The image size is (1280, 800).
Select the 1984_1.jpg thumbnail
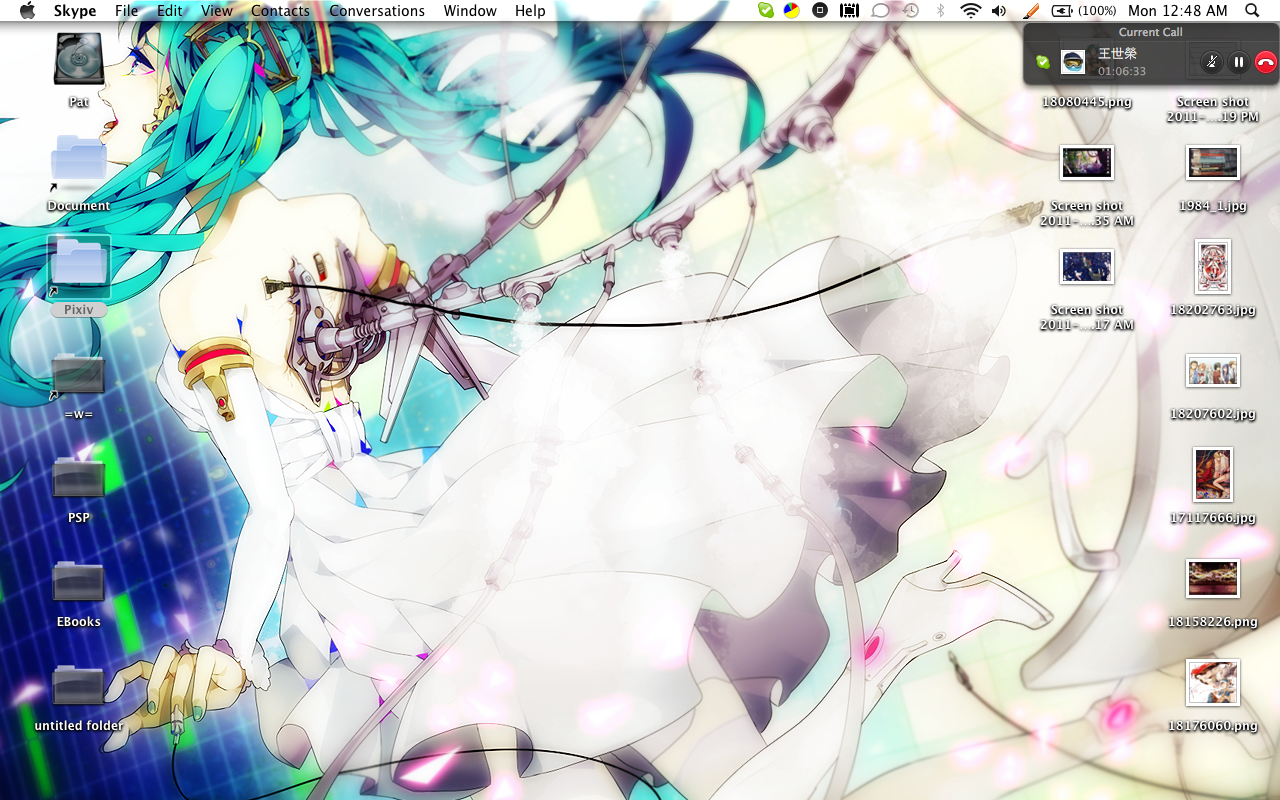1213,162
